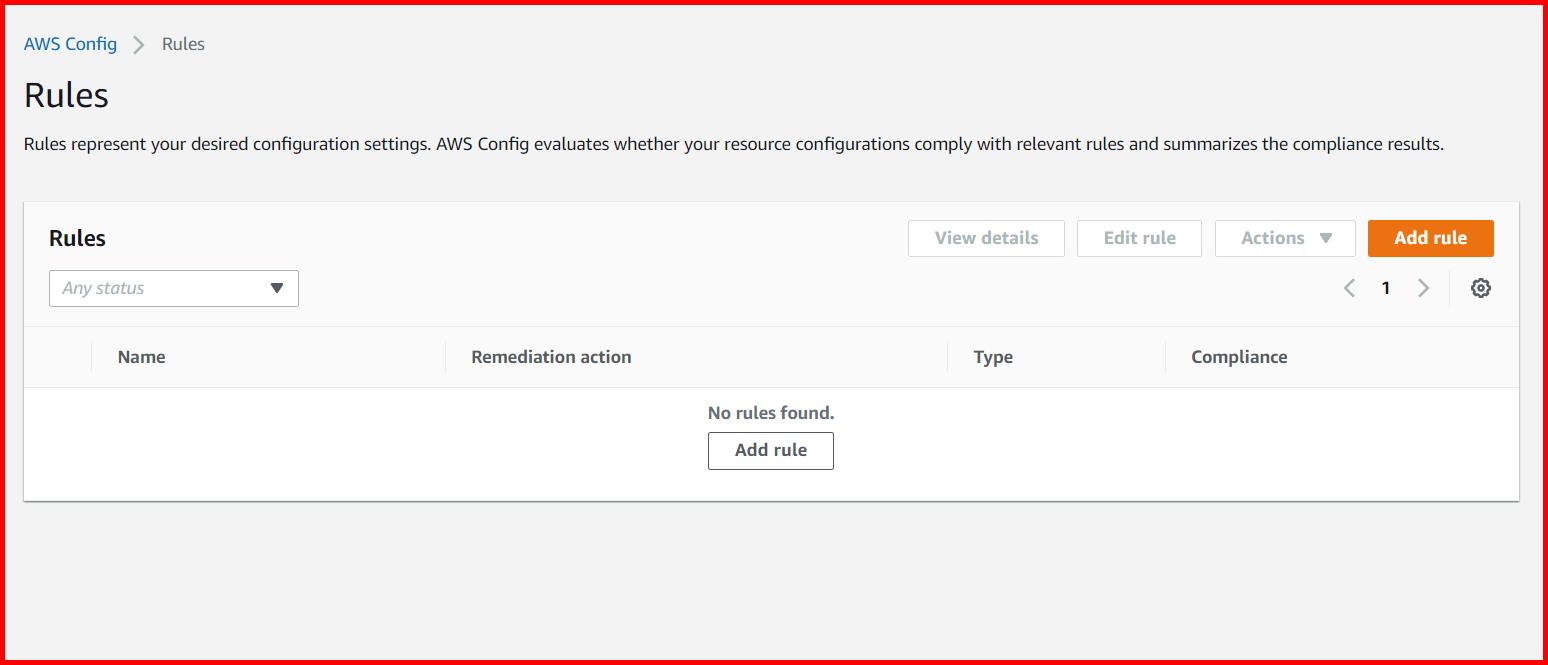Select page 1 in pagination

pyautogui.click(x=1386, y=287)
